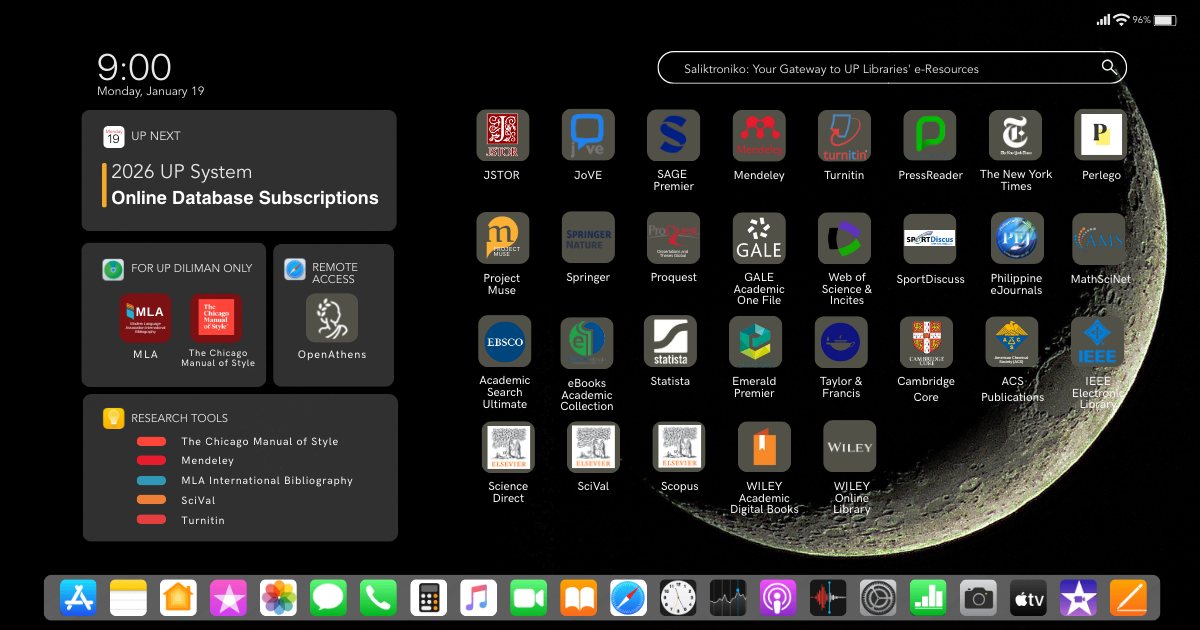Open the Cambridge Core icon
Image resolution: width=1200 pixels, height=630 pixels.
pos(926,343)
